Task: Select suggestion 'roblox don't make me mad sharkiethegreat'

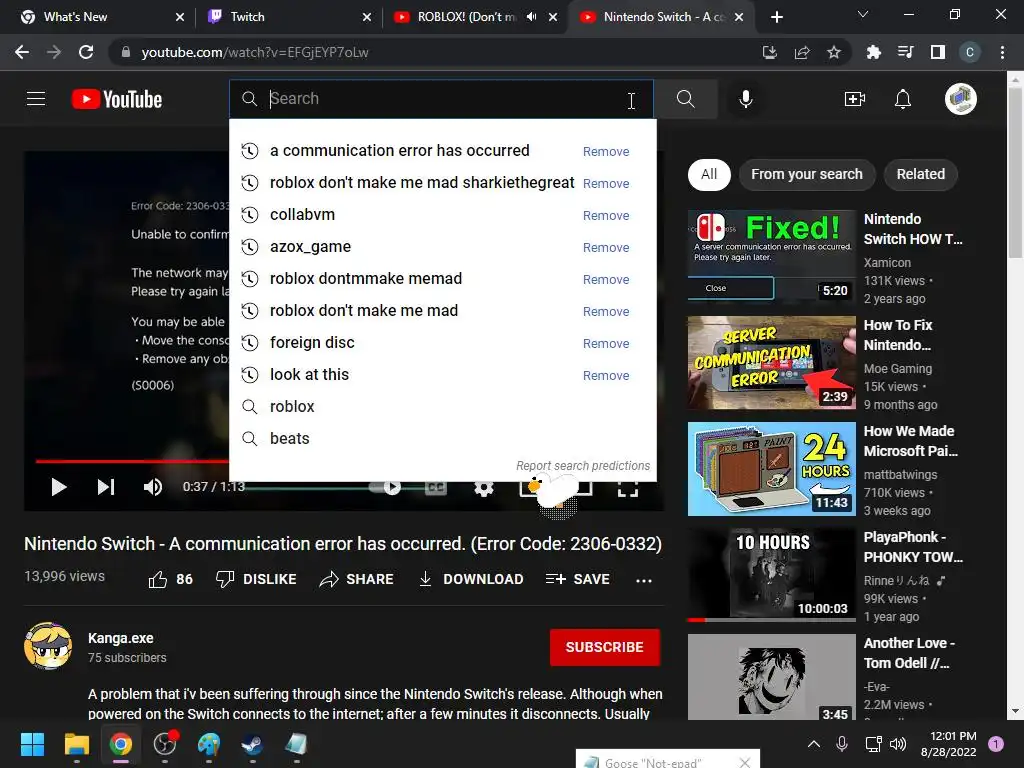Action: click(x=422, y=183)
